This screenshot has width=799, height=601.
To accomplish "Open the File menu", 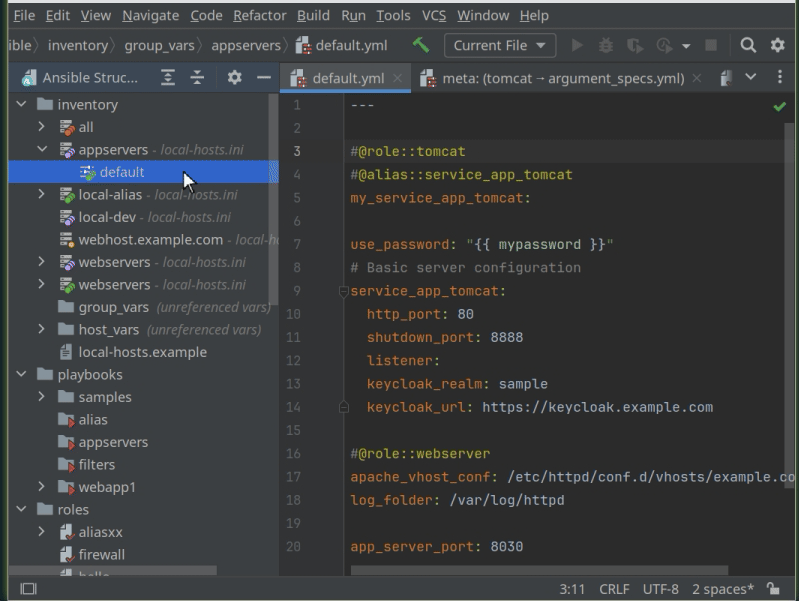I will [24, 15].
